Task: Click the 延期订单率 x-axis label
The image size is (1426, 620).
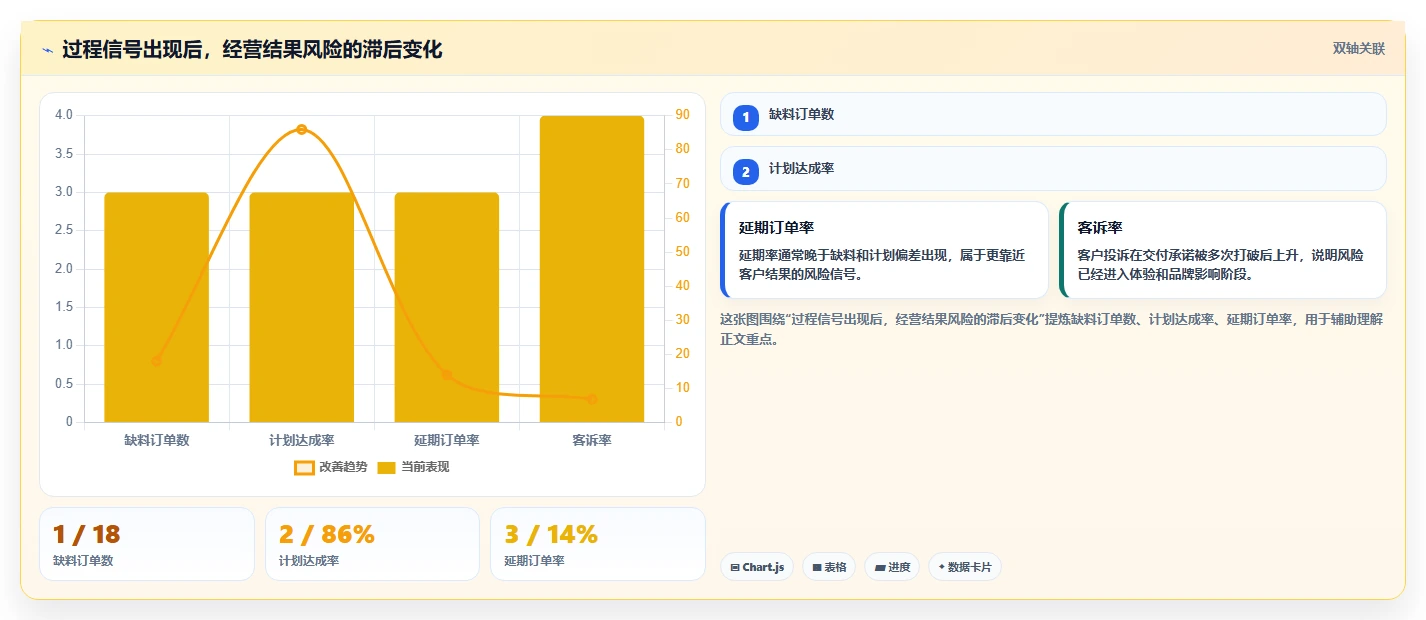Action: pyautogui.click(x=447, y=440)
